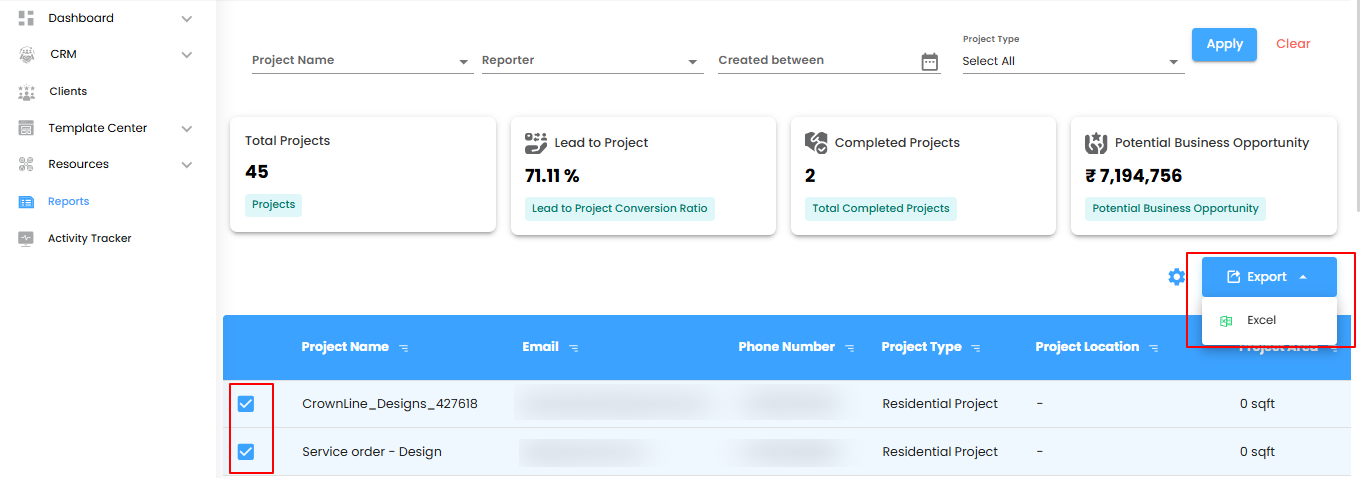Screen dimensions: 1365x478
Task: Click the Apply filter button
Action: coord(1224,44)
